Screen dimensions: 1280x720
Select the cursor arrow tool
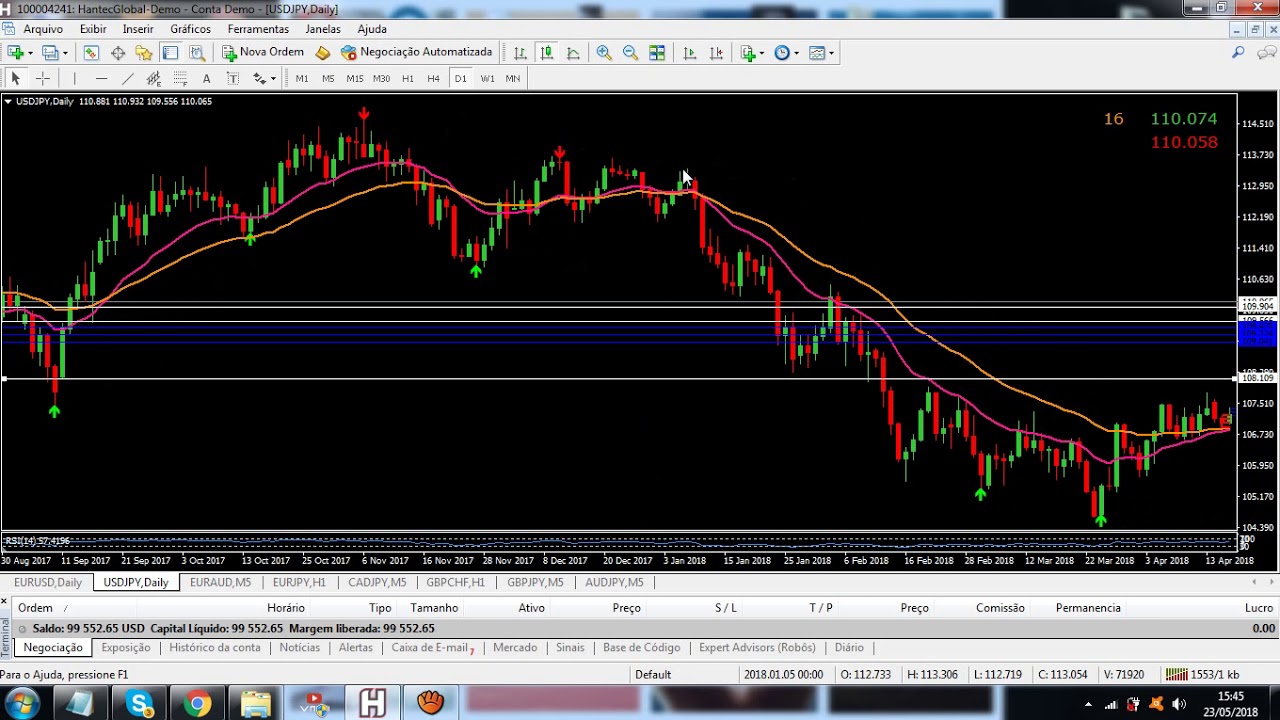pyautogui.click(x=15, y=78)
